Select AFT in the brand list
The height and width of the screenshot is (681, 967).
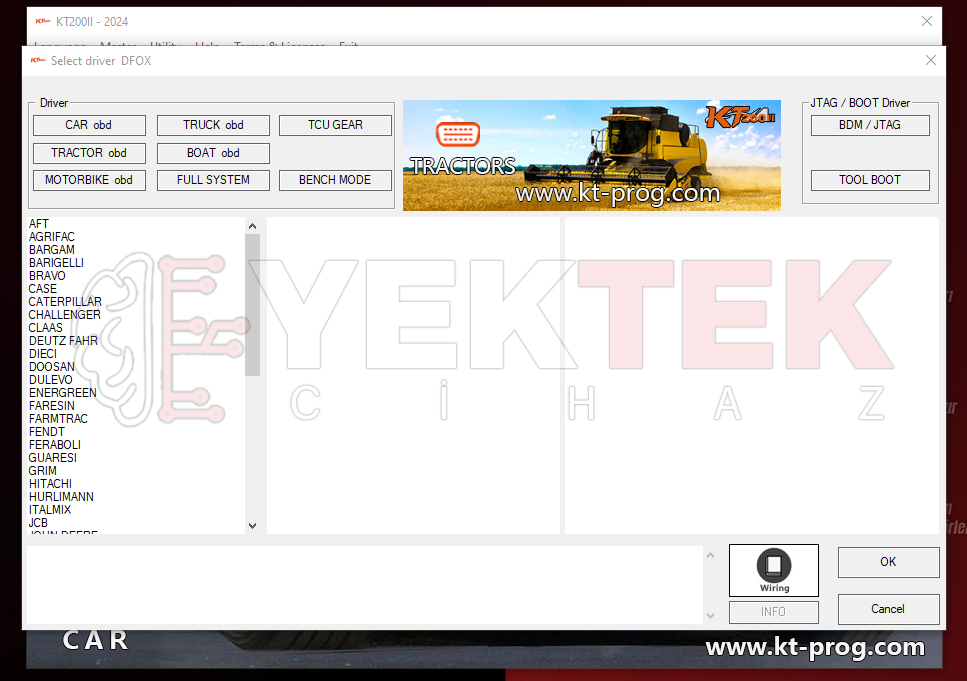pos(39,224)
